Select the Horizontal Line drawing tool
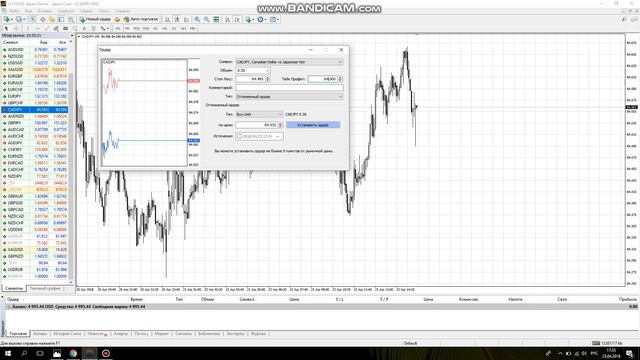The height and width of the screenshot is (360, 640). tap(38, 29)
